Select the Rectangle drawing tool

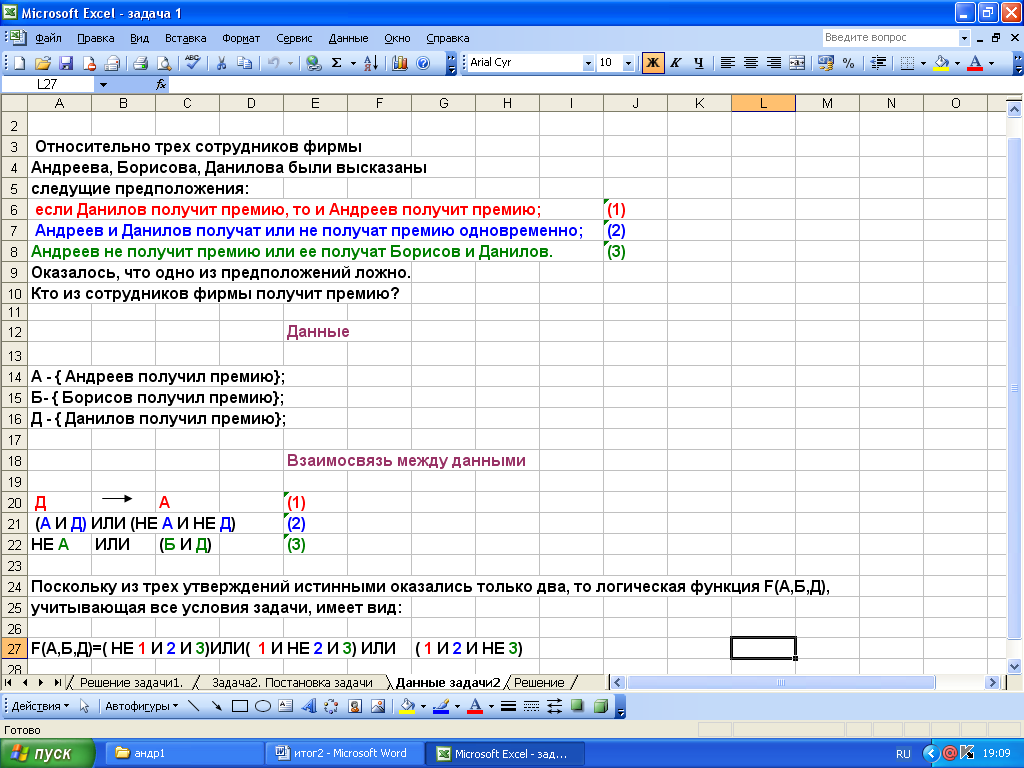point(240,706)
